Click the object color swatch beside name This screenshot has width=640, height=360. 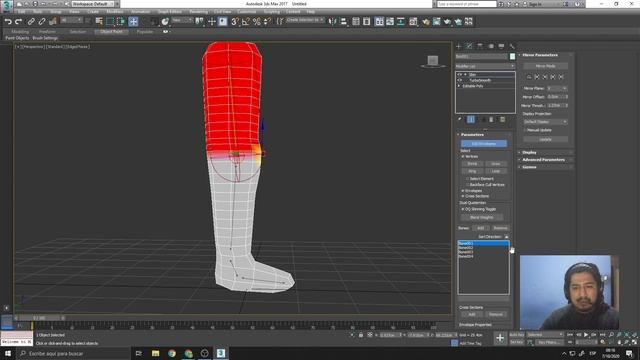pyautogui.click(x=512, y=56)
